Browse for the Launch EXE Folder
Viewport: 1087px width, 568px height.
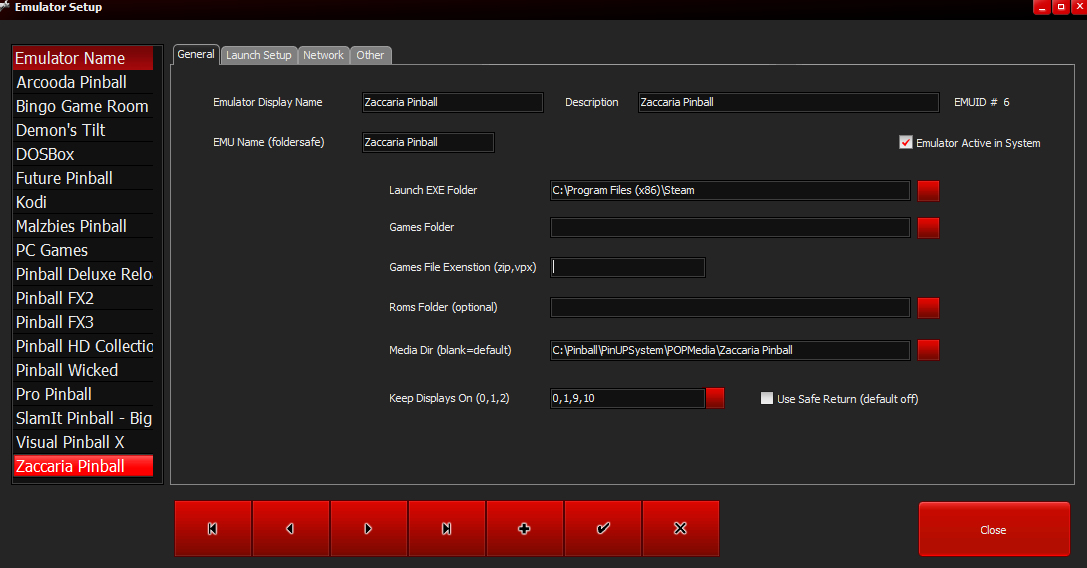[x=928, y=190]
